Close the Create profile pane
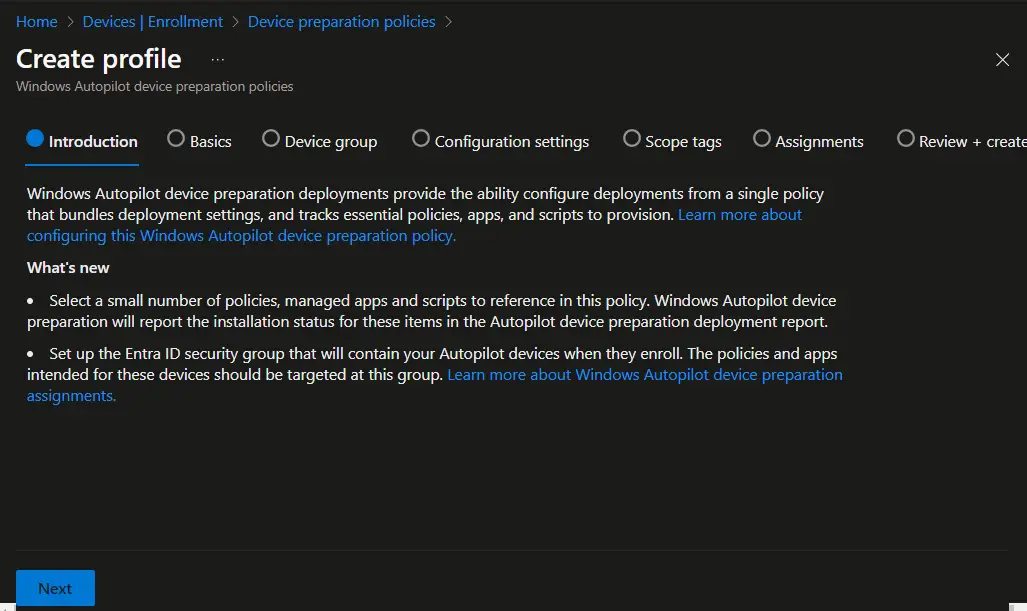Image resolution: width=1027 pixels, height=611 pixels. coord(1003,60)
